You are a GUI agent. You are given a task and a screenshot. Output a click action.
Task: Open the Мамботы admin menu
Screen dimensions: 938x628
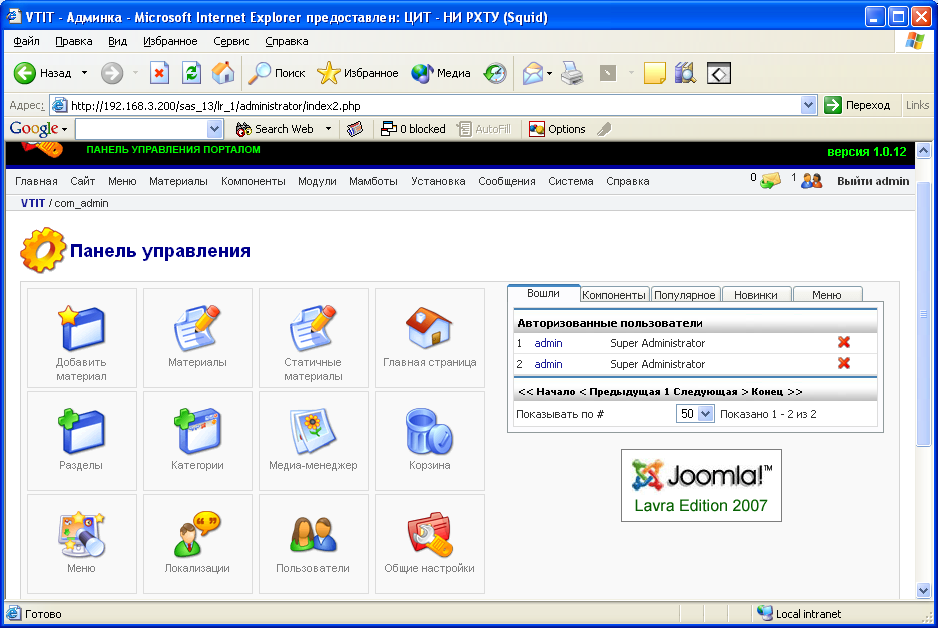pos(373,181)
